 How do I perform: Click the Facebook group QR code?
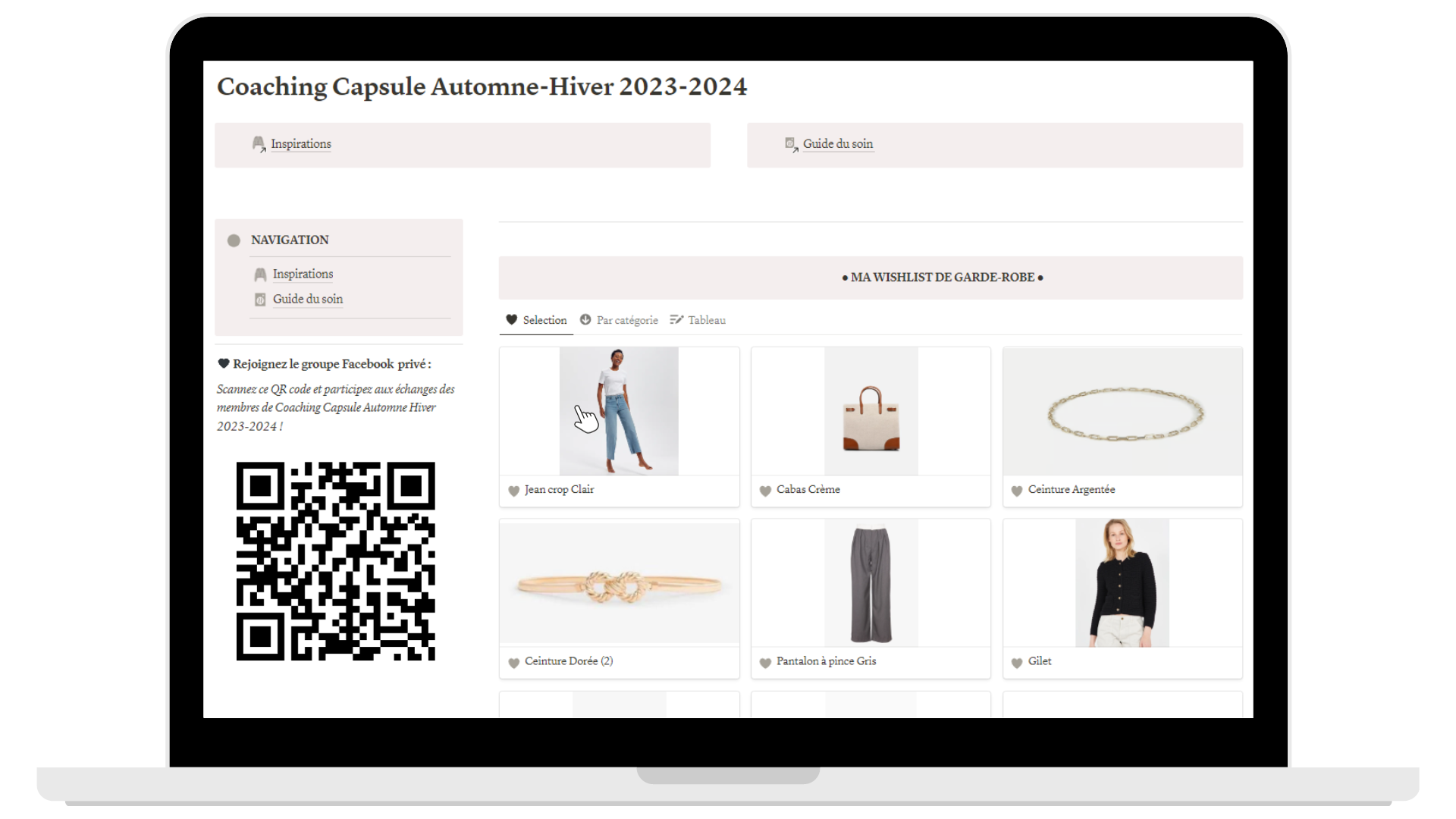pyautogui.click(x=336, y=561)
